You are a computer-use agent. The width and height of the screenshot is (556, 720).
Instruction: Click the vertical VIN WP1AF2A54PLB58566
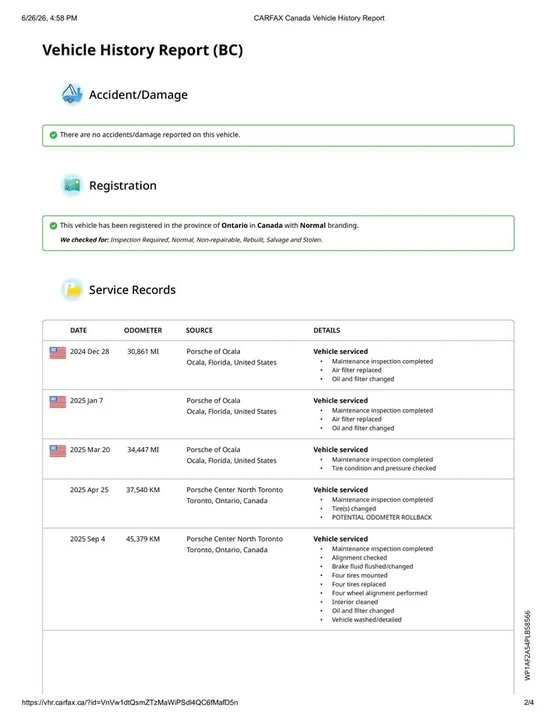528,645
